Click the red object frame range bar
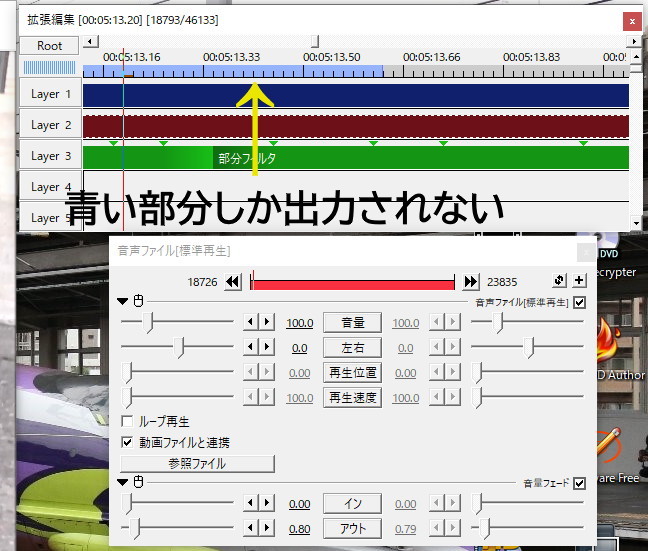Screen dimensions: 648x551 point(352,284)
